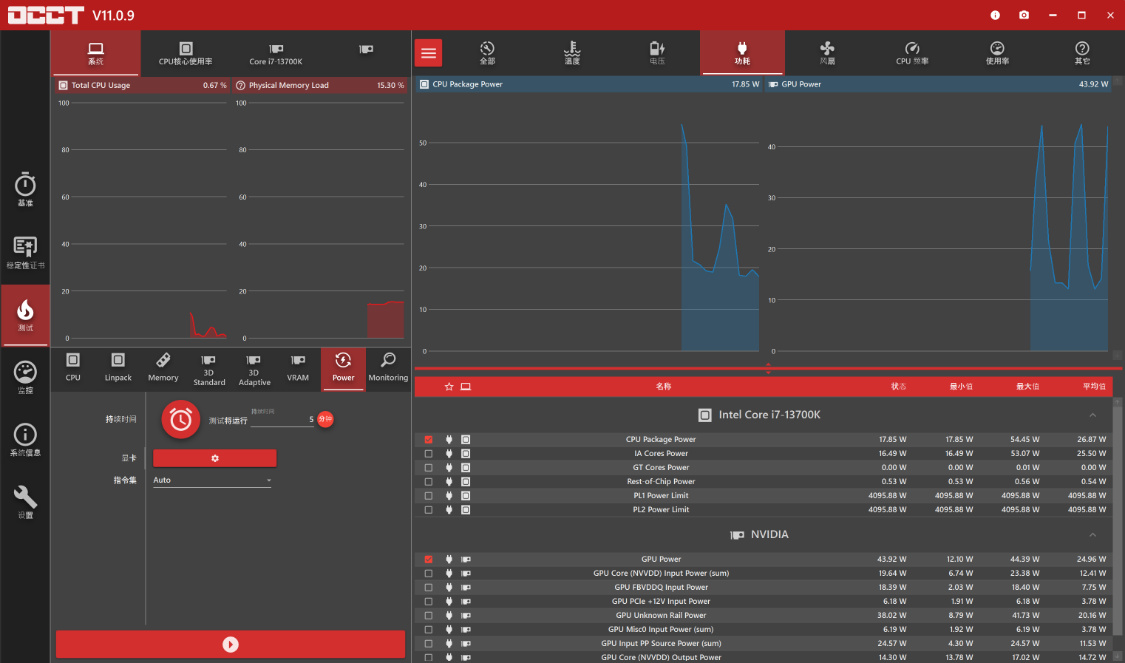The image size is (1125, 663).
Task: Show the Other sensors tab
Action: point(1082,53)
